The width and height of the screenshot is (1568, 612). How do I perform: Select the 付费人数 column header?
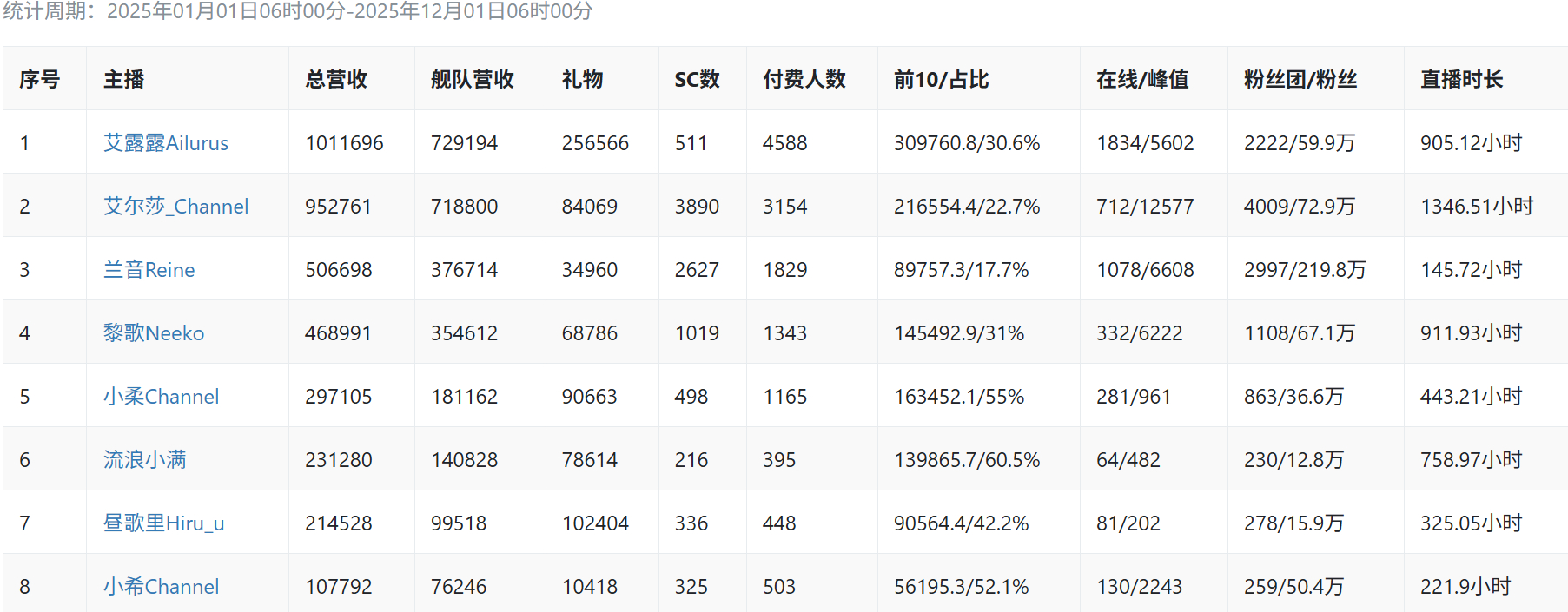pos(804,80)
